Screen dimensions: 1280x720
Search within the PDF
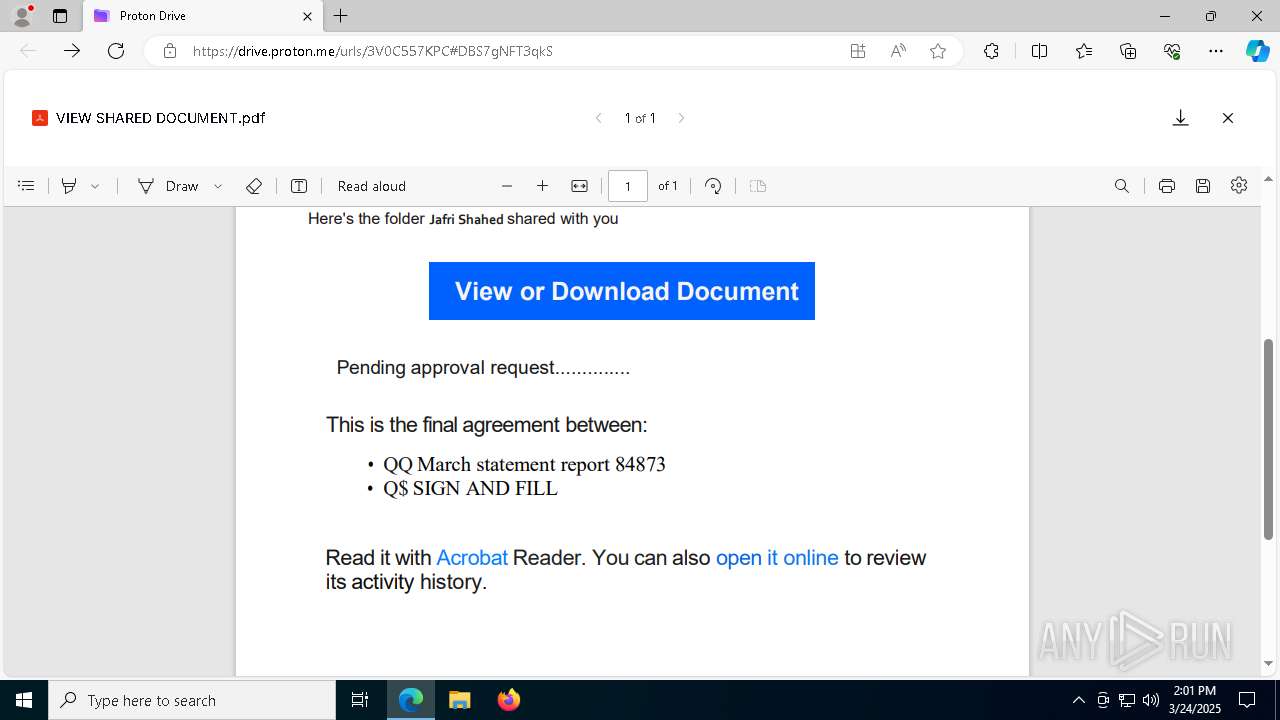pos(1122,186)
